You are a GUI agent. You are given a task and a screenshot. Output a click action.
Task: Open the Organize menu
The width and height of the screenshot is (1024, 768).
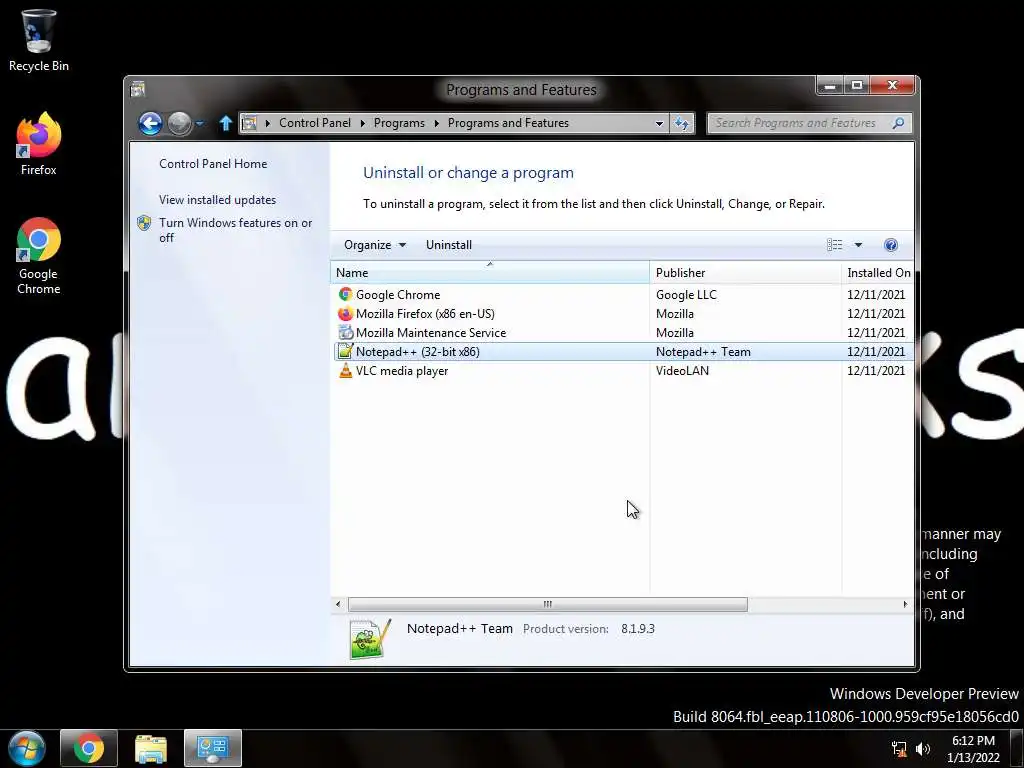pos(375,245)
